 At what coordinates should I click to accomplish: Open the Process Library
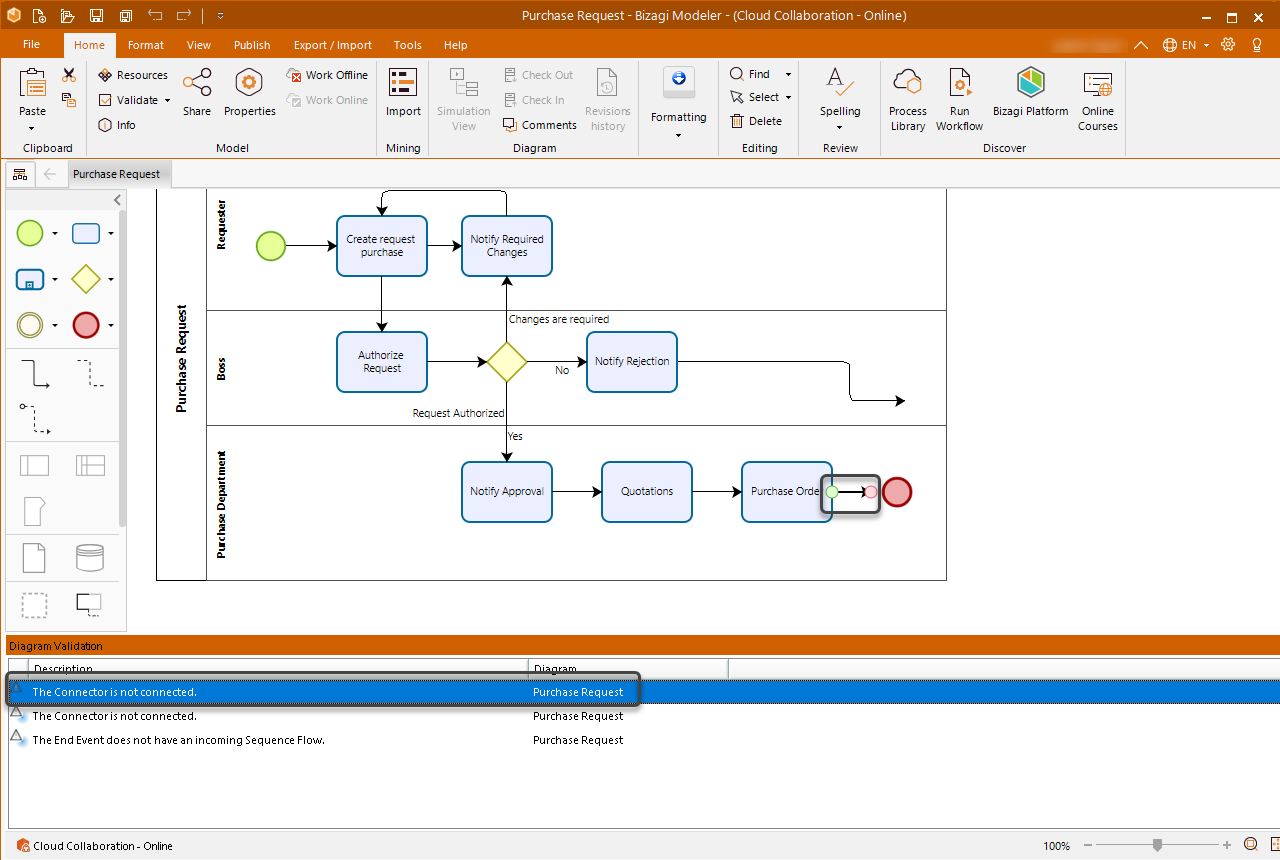[907, 99]
